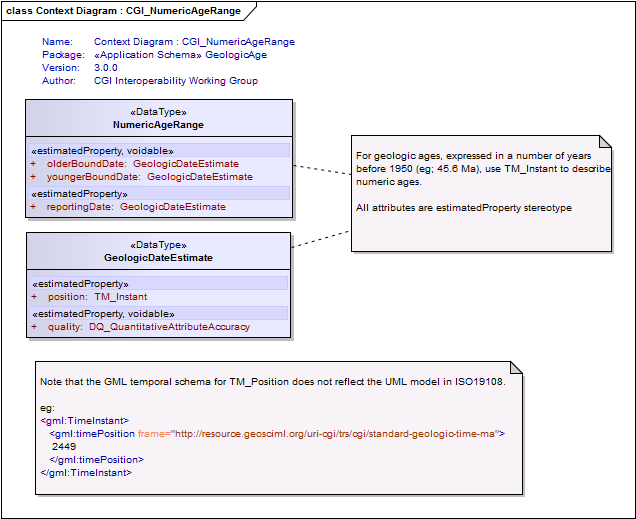Click the opening <gml:TimeInstant> tag
The image size is (636, 519).
pyautogui.click(x=85, y=420)
